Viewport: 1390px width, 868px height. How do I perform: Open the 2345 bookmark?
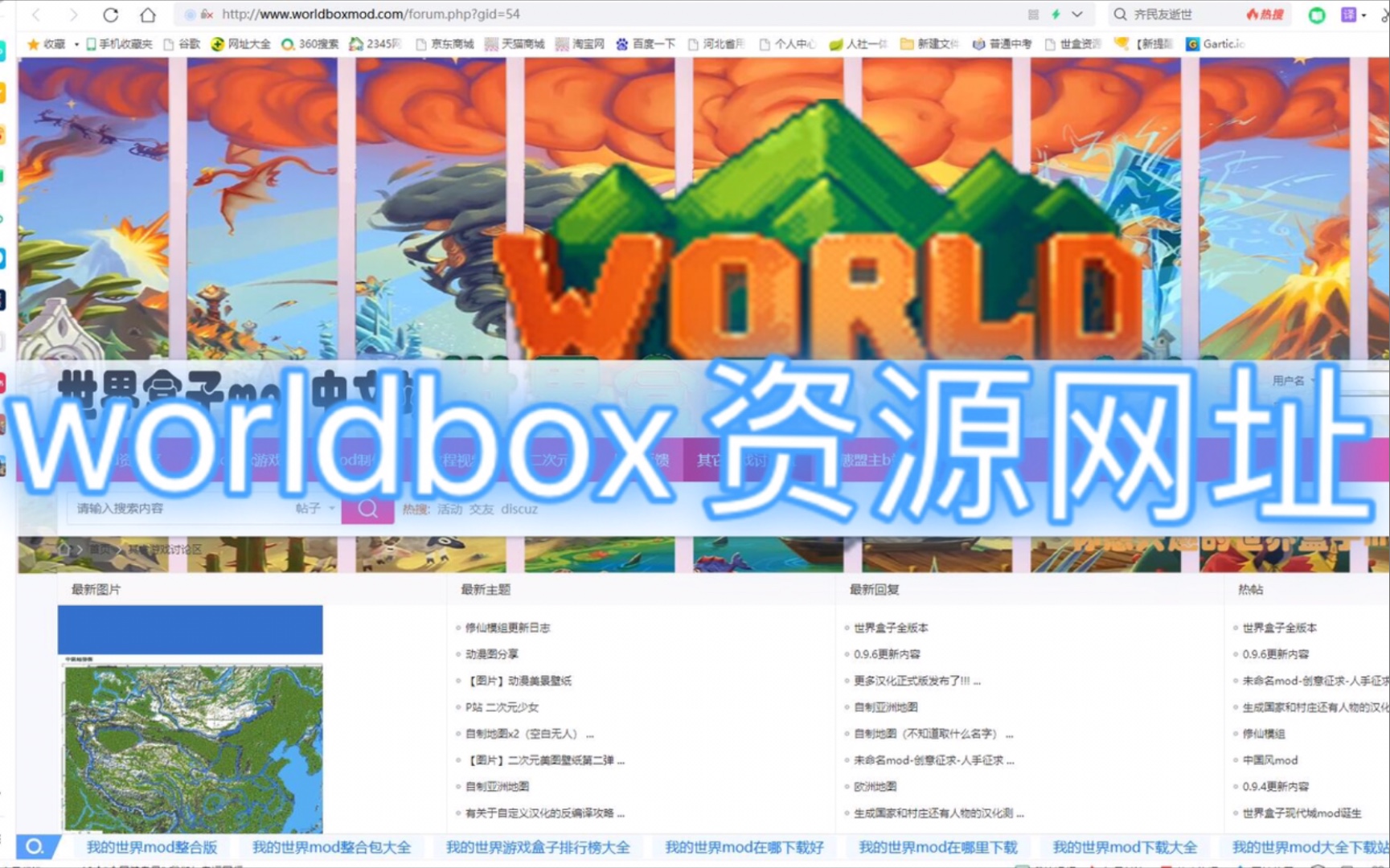pyautogui.click(x=375, y=44)
